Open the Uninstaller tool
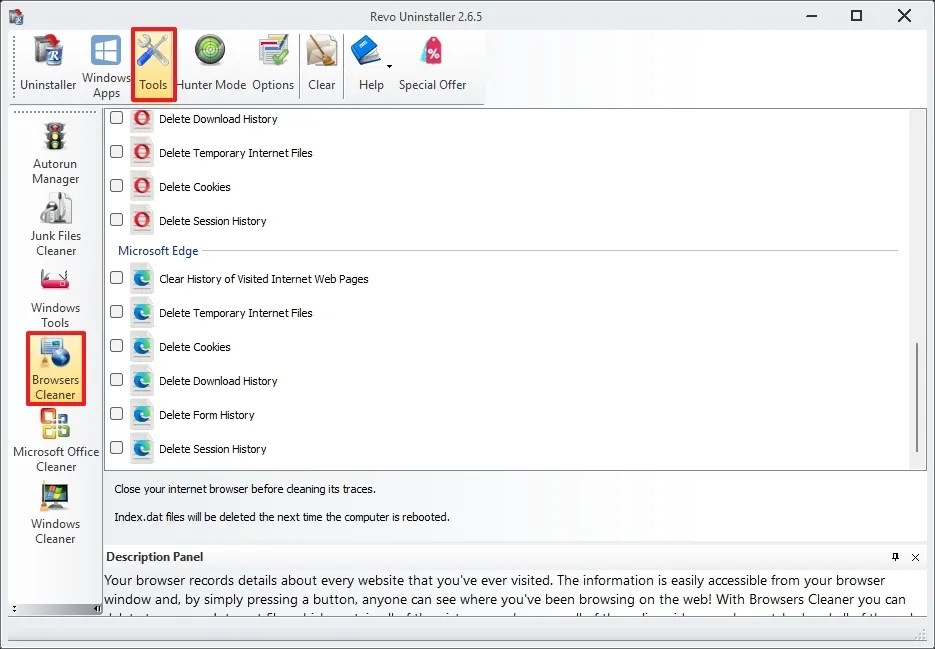Image resolution: width=935 pixels, height=649 pixels. [46, 63]
